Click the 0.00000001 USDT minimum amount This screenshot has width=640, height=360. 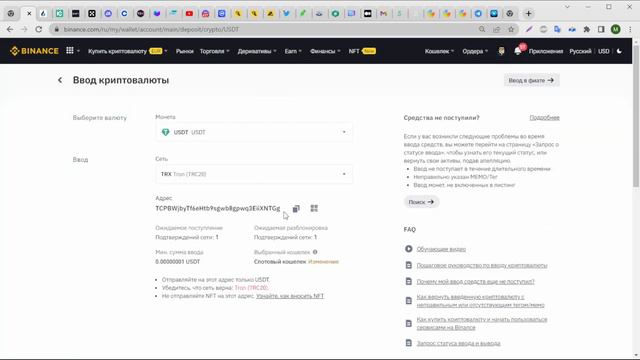tap(178, 262)
